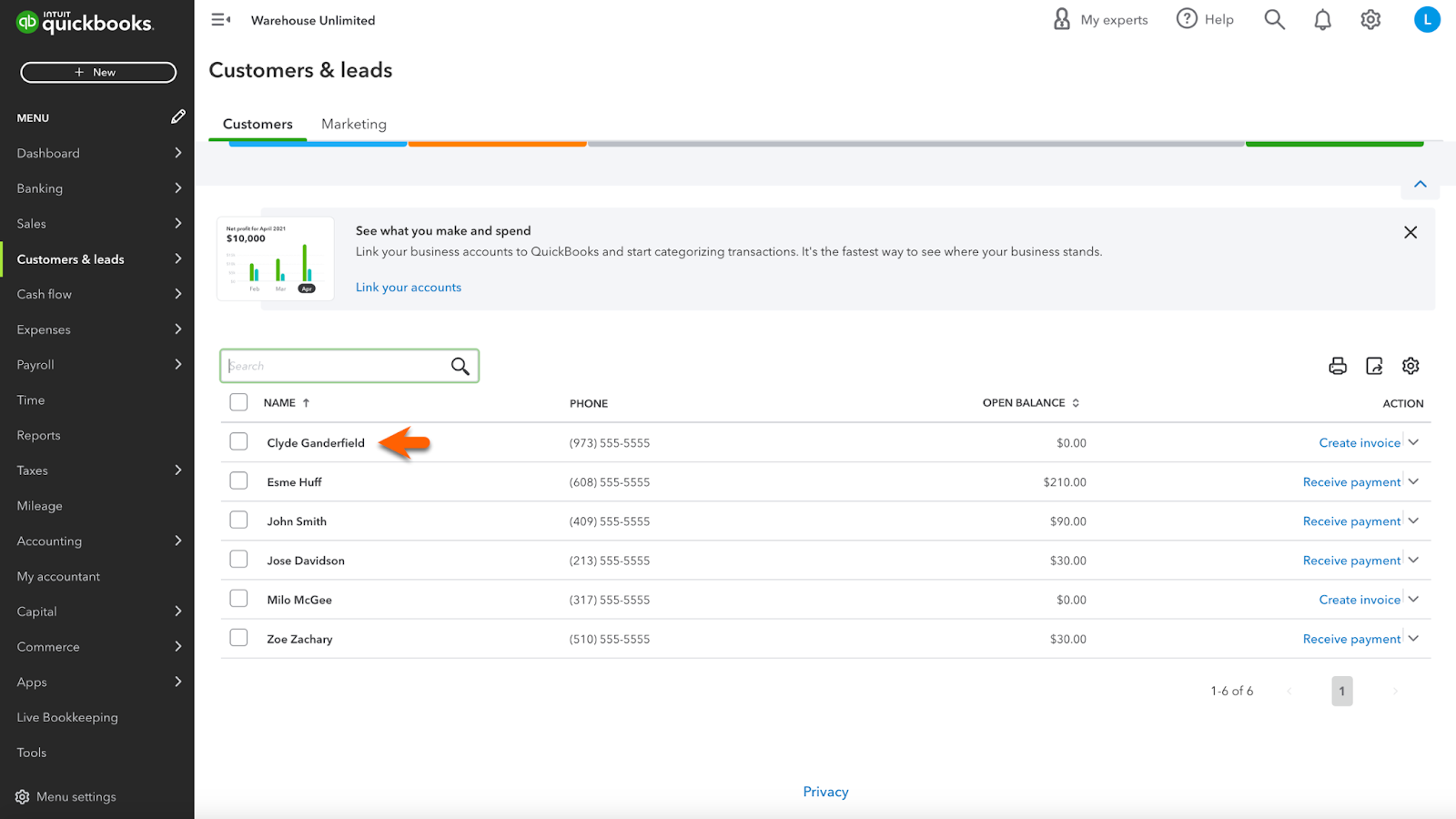Toggle the select-all checkbox in header

coord(238,402)
